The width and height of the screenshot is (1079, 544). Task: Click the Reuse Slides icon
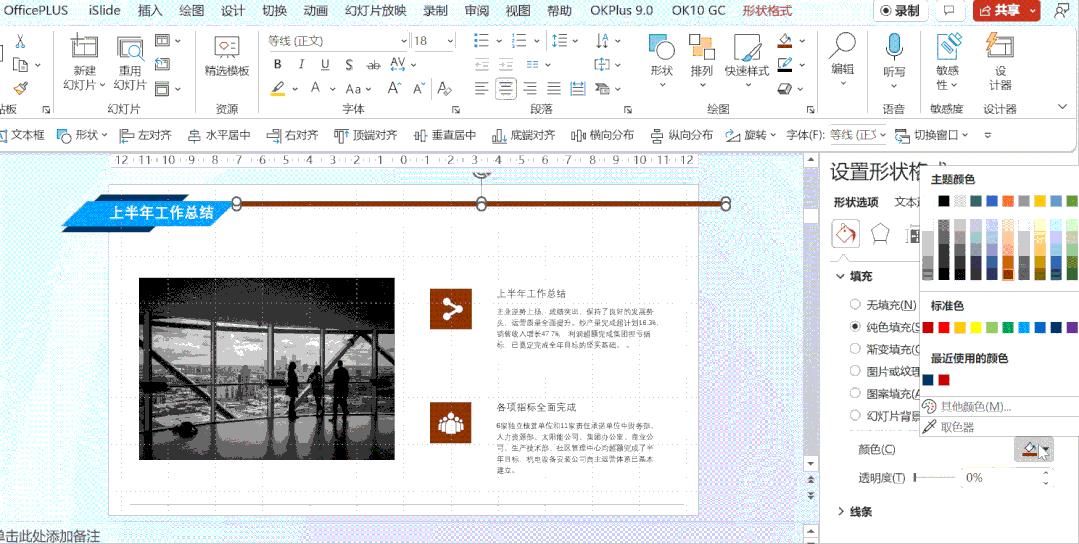click(x=129, y=47)
